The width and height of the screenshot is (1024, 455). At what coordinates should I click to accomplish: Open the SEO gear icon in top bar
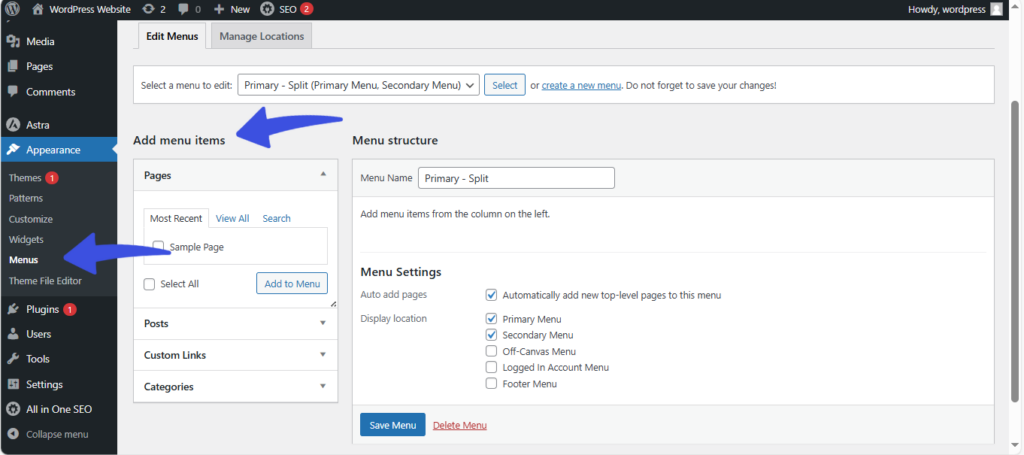(x=267, y=9)
